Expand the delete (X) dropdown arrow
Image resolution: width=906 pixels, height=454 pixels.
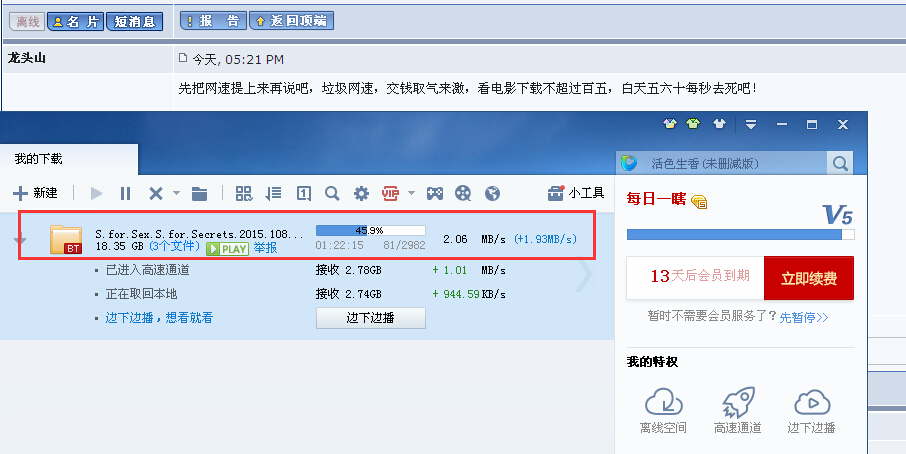pos(176,193)
